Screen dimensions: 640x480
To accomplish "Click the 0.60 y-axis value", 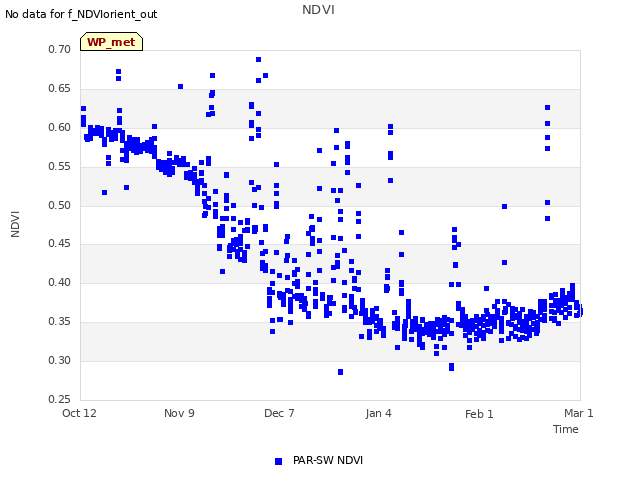I will click(60, 127).
